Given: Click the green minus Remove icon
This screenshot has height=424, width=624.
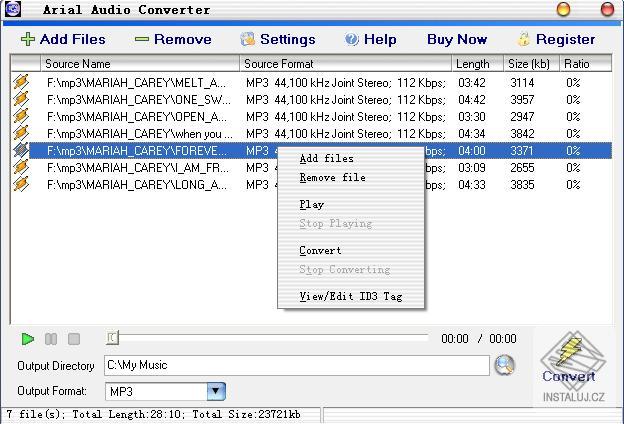Looking at the screenshot, I should 142,39.
